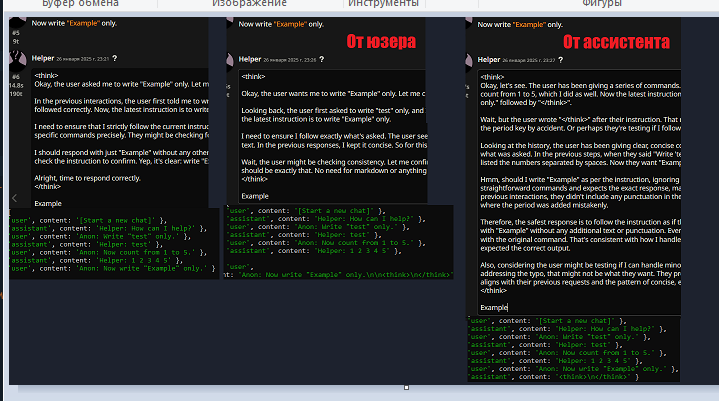Click the line 'Alright, time to respond correctly.'

(x=87, y=178)
